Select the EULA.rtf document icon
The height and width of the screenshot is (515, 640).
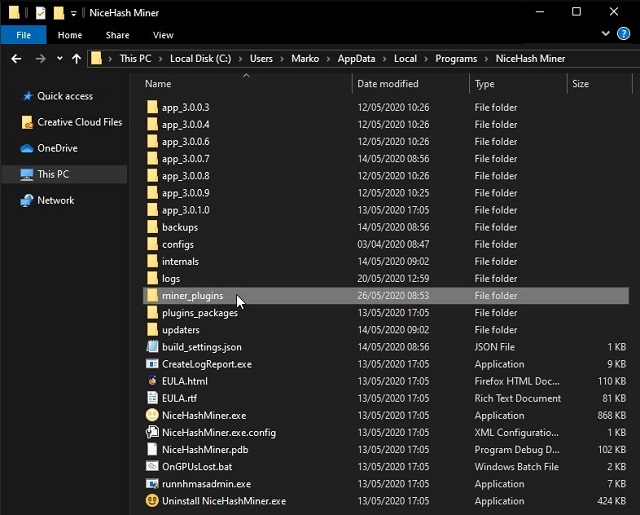152,398
